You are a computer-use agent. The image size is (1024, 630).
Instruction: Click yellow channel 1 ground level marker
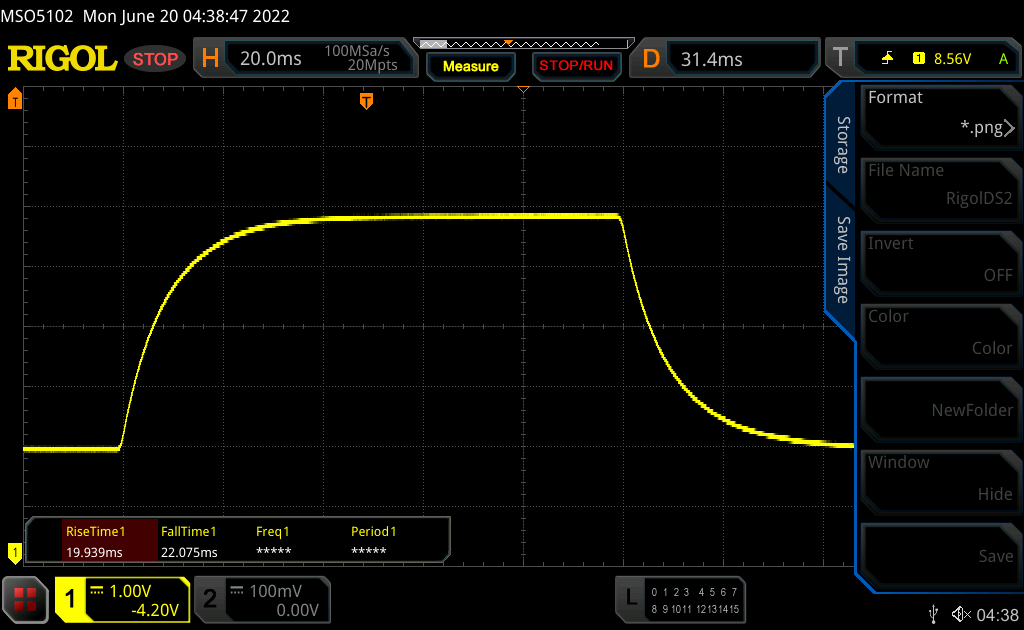[x=15, y=551]
